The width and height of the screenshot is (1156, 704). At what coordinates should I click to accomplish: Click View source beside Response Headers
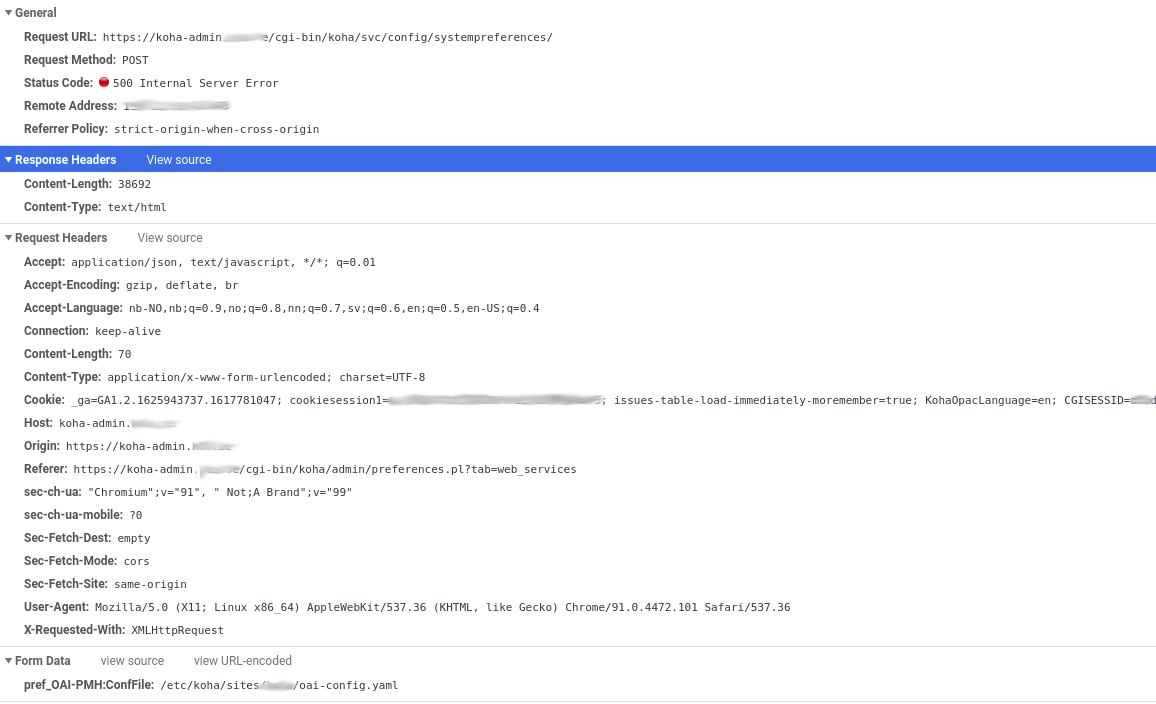click(x=179, y=160)
